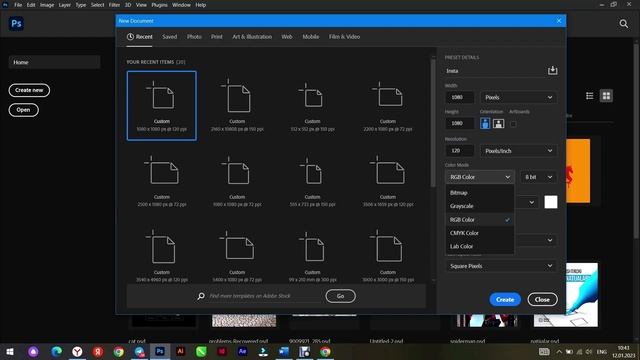This screenshot has width=640, height=360.
Task: Show hidden system tray icons
Action: pos(559,351)
